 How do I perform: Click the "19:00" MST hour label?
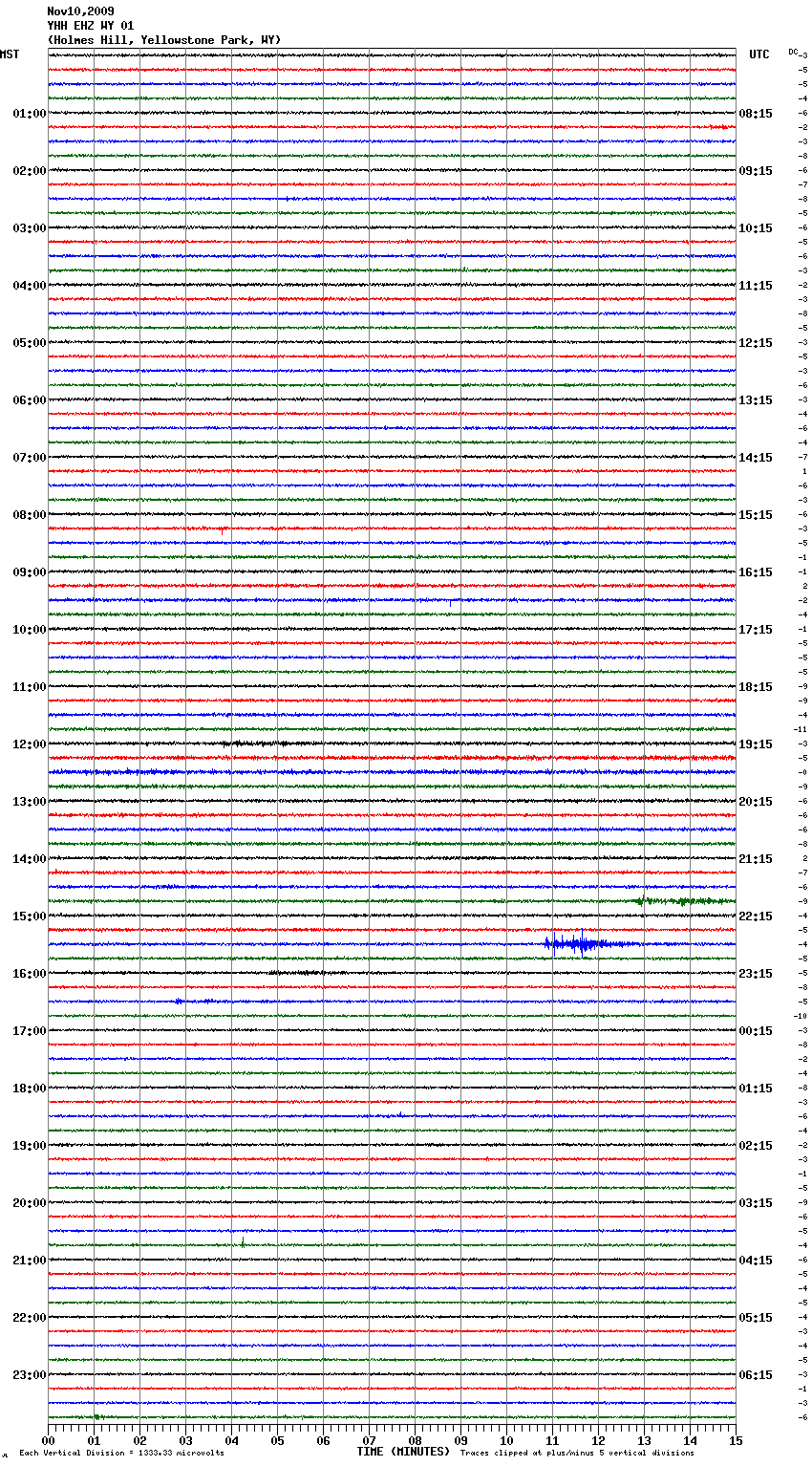(x=30, y=1146)
